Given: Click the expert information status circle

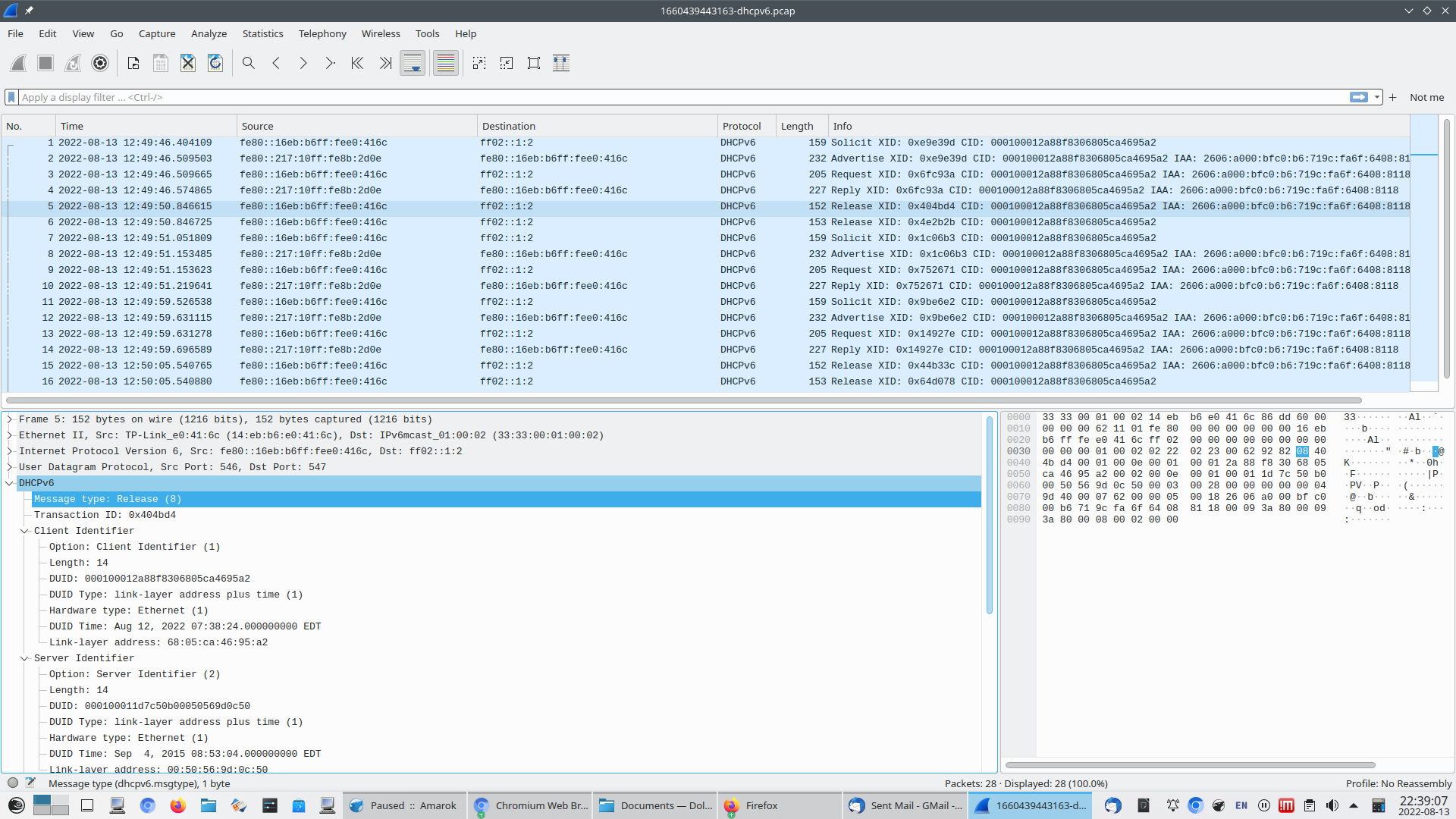Looking at the screenshot, I should (x=13, y=783).
